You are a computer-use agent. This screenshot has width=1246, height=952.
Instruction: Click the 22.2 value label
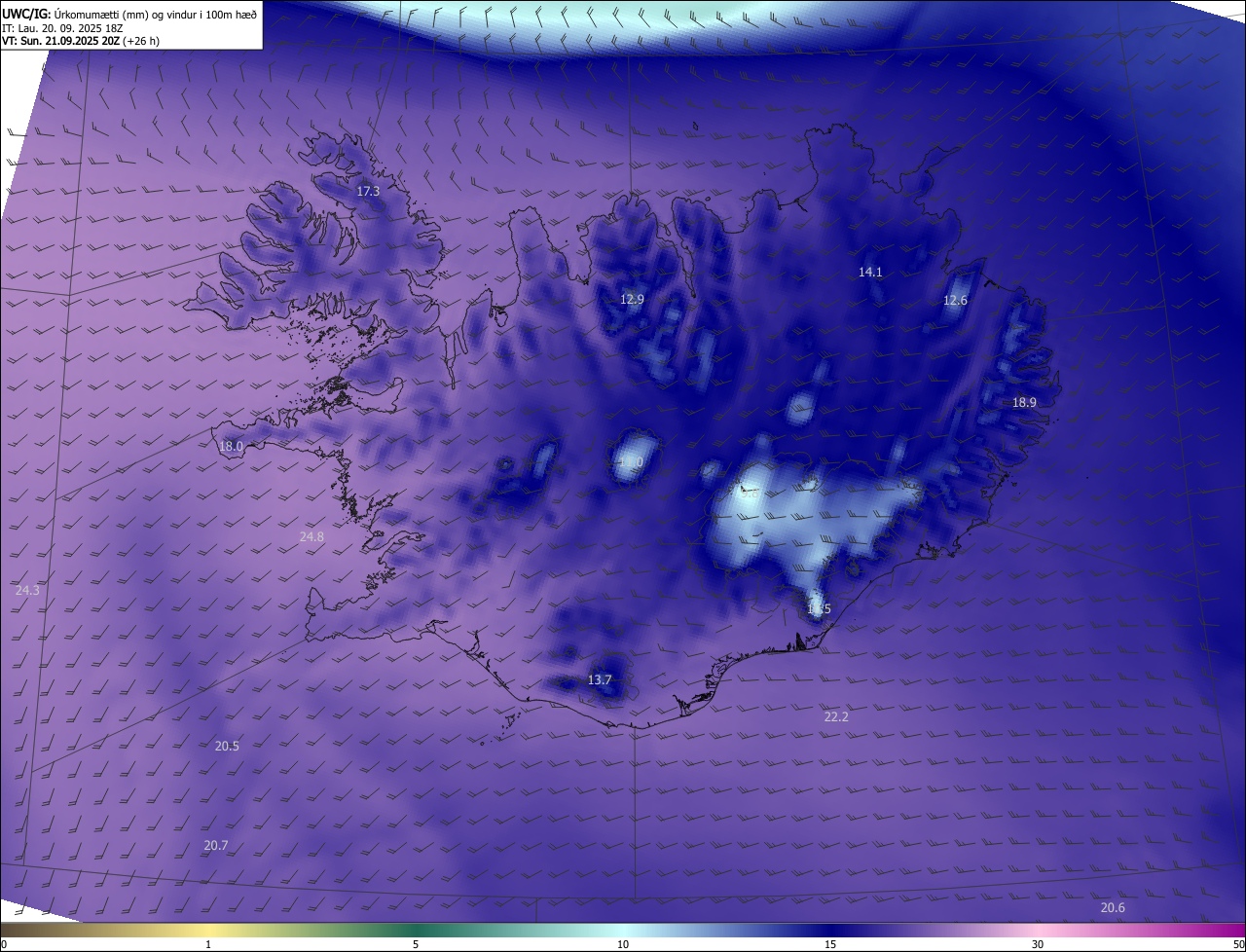836,717
